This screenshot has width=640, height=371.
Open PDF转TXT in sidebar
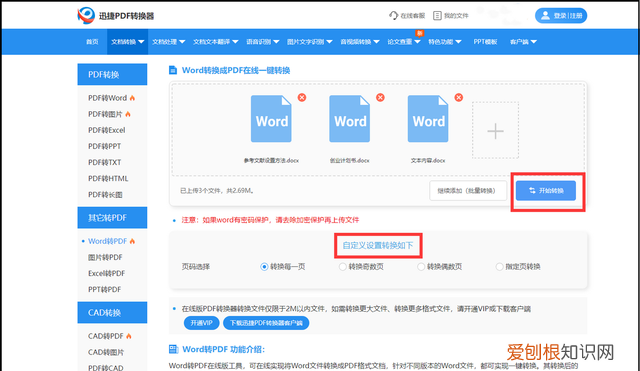pyautogui.click(x=104, y=162)
